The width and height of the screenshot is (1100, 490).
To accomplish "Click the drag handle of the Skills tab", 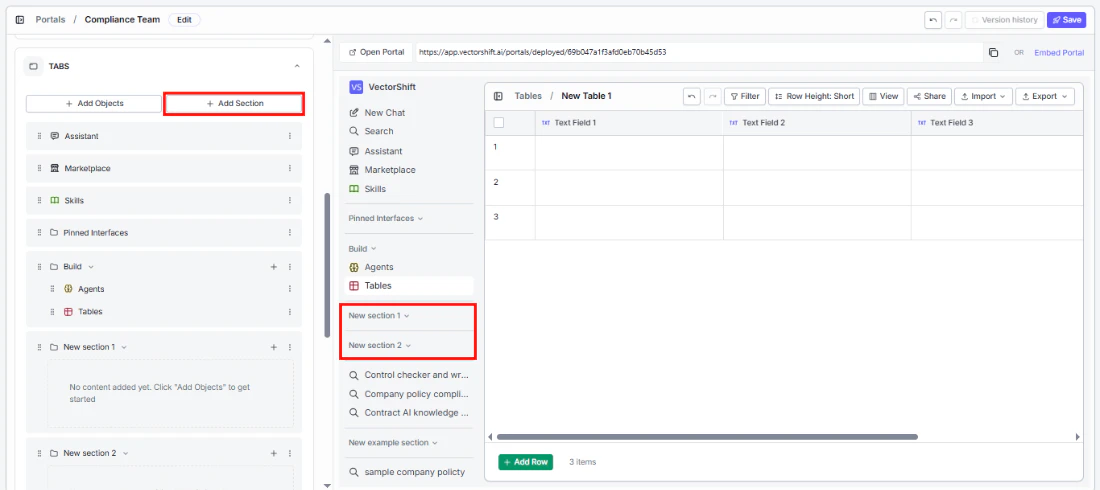I will 39,201.
